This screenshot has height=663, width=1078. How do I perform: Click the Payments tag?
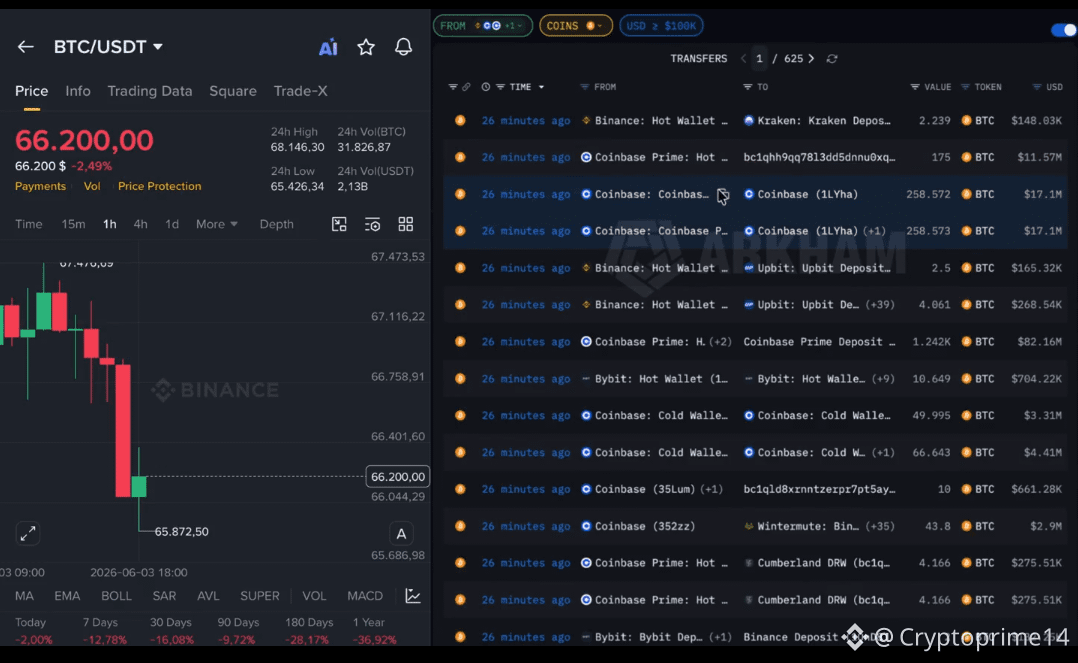(41, 186)
